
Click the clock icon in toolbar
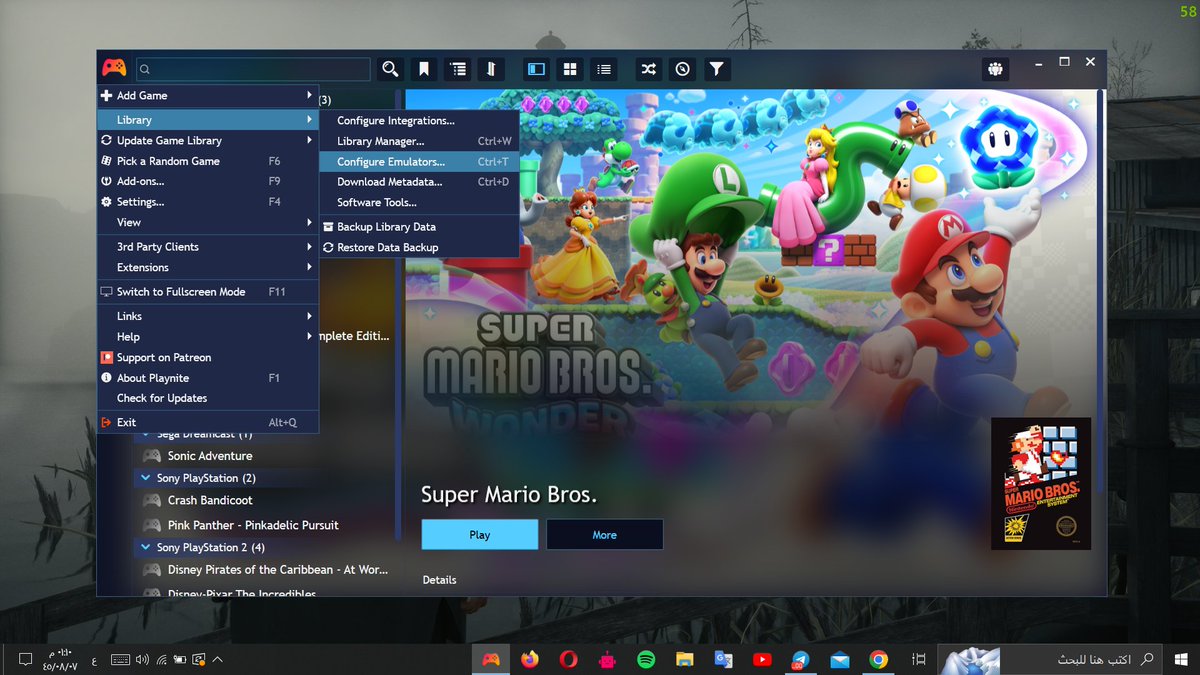[x=682, y=69]
